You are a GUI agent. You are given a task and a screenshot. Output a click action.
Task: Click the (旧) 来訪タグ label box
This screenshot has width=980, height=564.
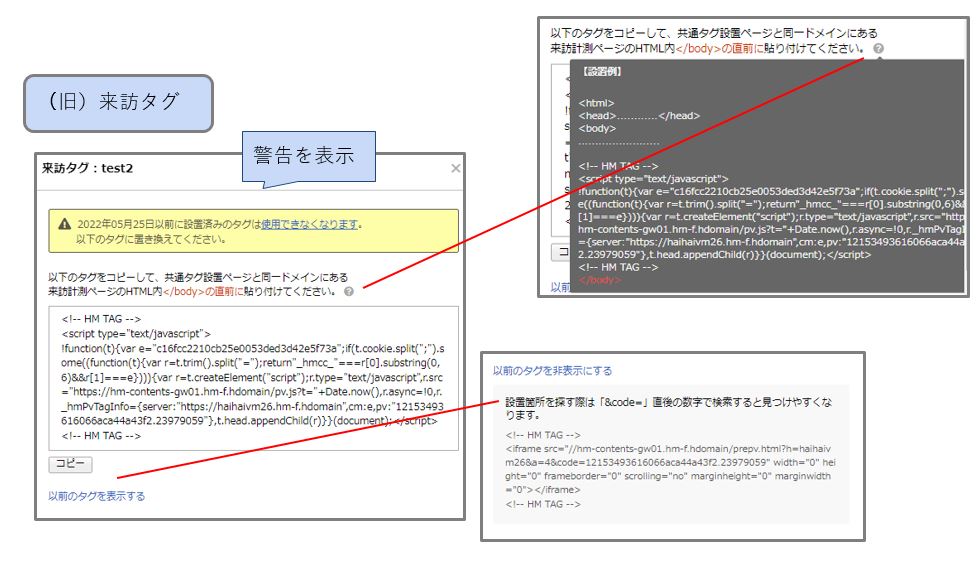point(119,103)
